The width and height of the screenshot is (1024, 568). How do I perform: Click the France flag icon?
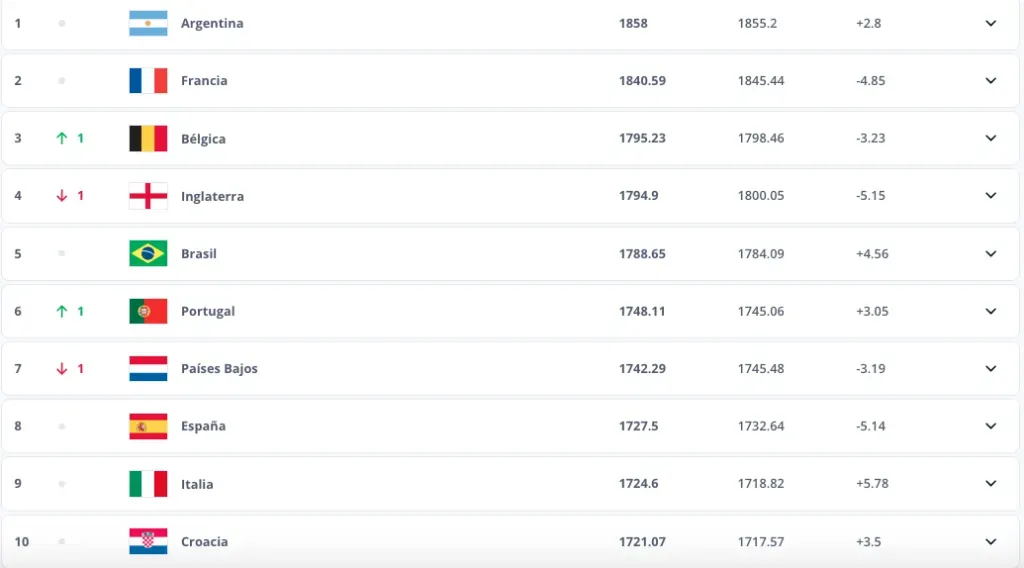(x=148, y=81)
